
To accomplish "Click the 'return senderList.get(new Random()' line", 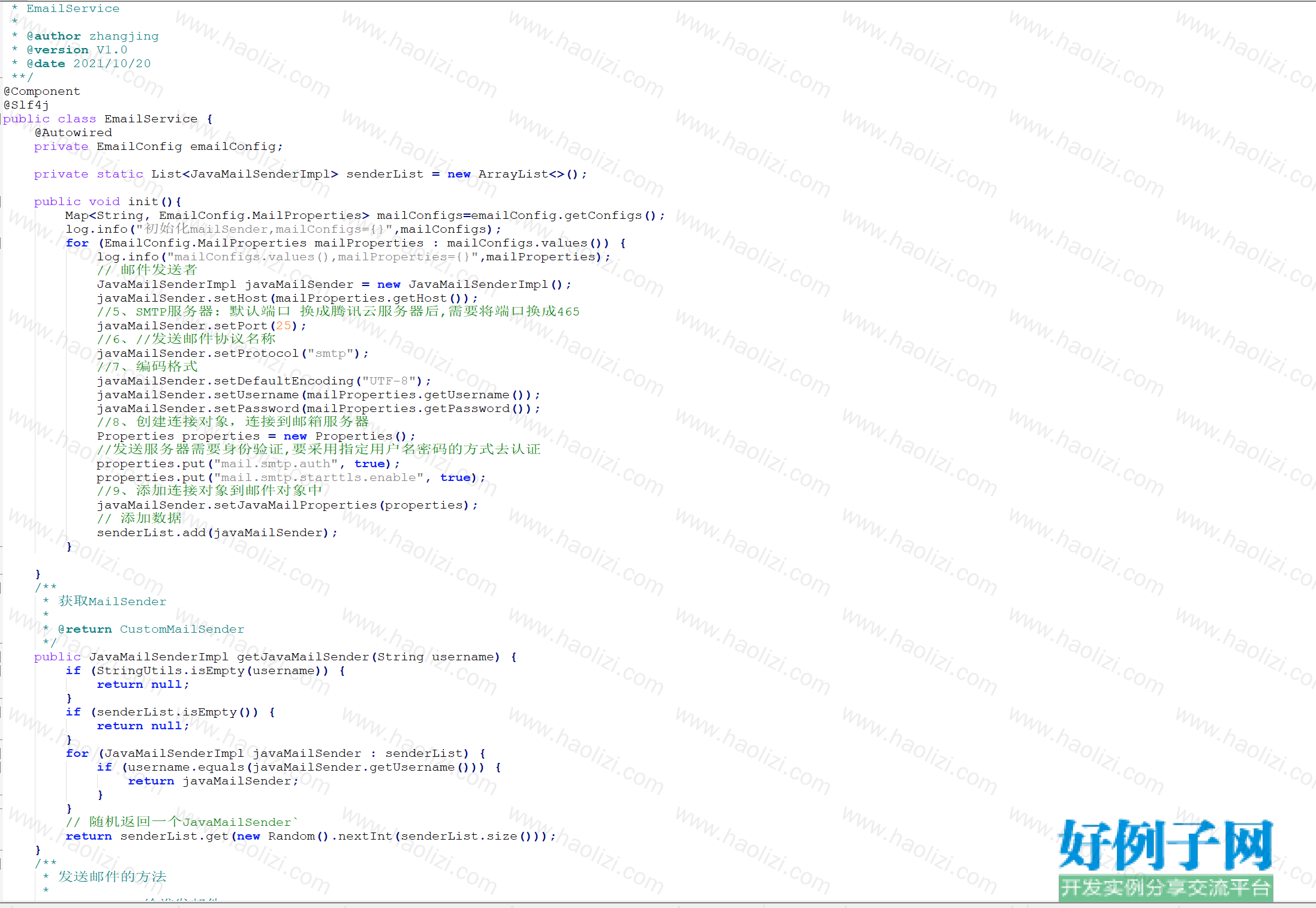I will (311, 836).
